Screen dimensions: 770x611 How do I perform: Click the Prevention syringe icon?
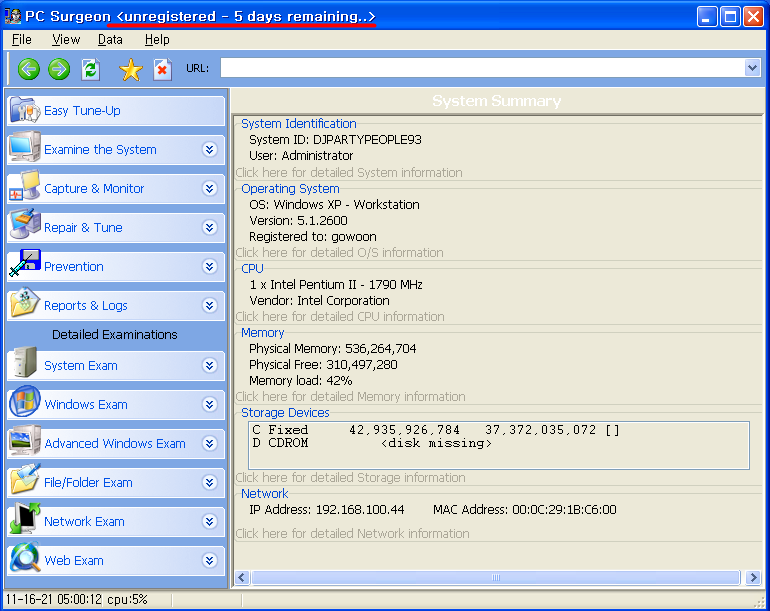coord(24,264)
